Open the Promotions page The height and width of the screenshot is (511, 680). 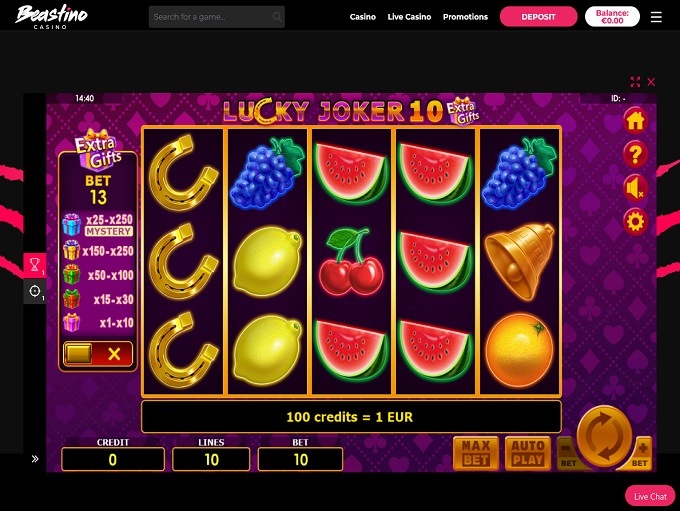click(x=465, y=17)
